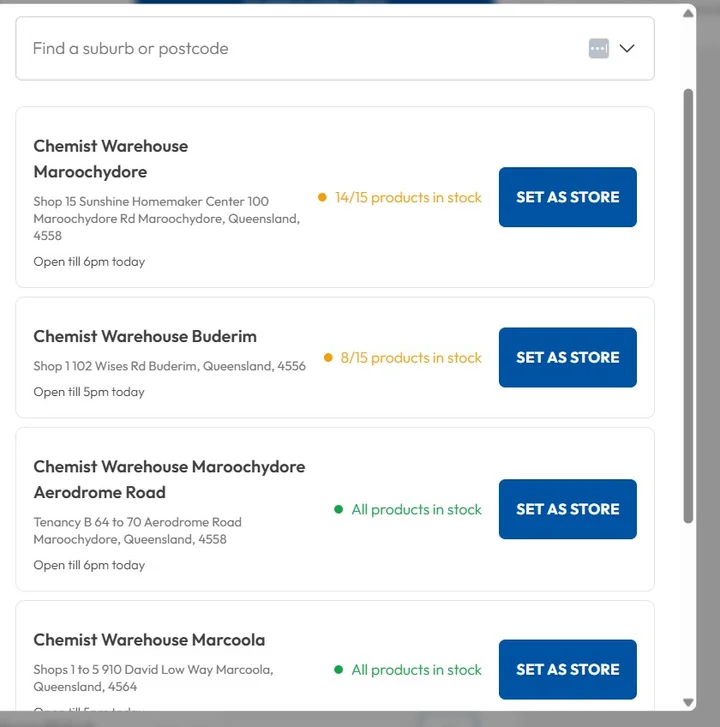Click the green stock dot for Marcoola
This screenshot has height=727, width=720.
339,670
